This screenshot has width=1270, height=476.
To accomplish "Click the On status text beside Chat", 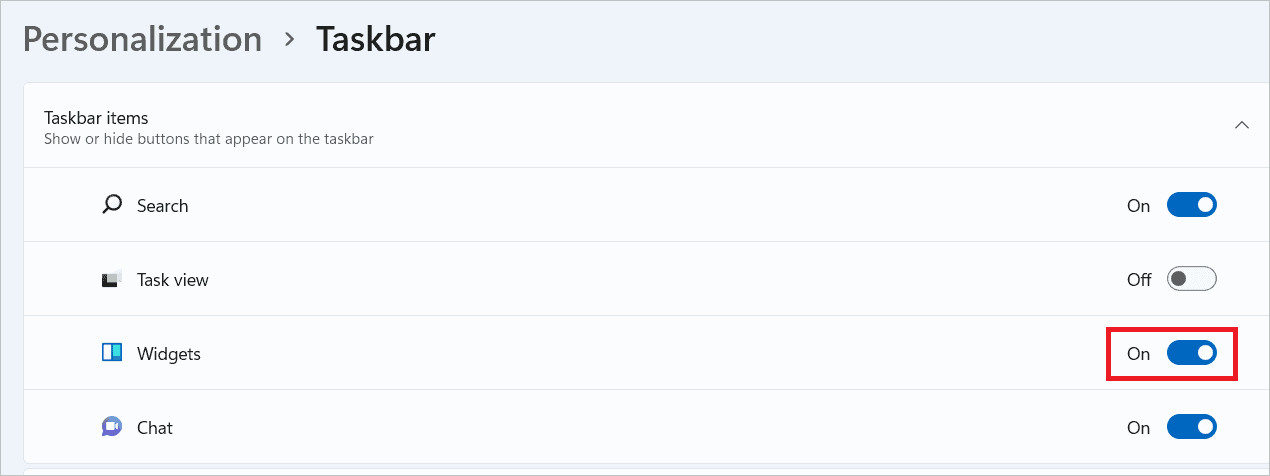I will 1138,428.
